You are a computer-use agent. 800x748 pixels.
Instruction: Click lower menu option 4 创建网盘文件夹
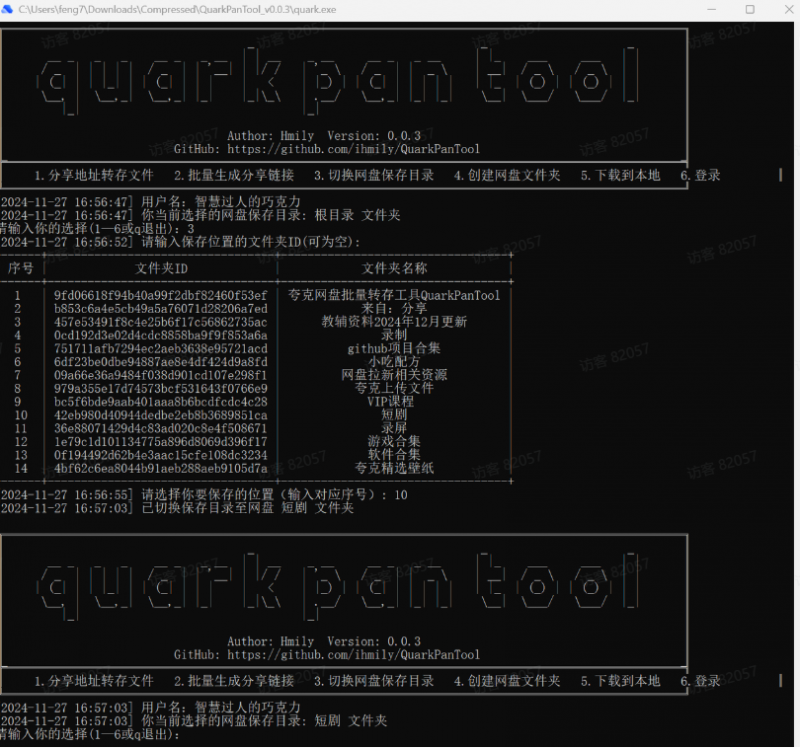(507, 681)
